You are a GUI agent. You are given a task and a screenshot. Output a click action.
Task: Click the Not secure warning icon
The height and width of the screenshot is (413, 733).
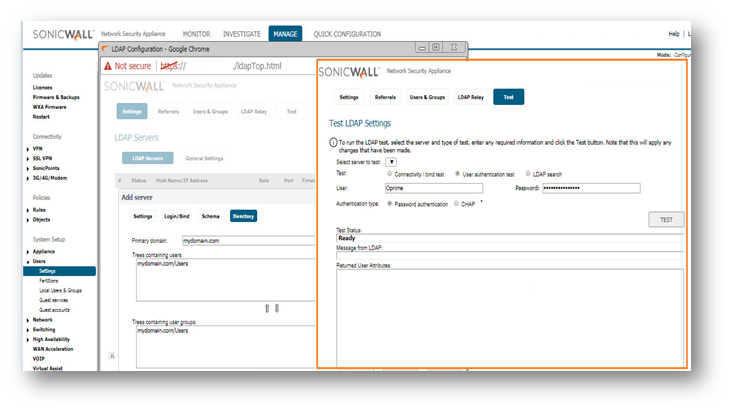(106, 66)
